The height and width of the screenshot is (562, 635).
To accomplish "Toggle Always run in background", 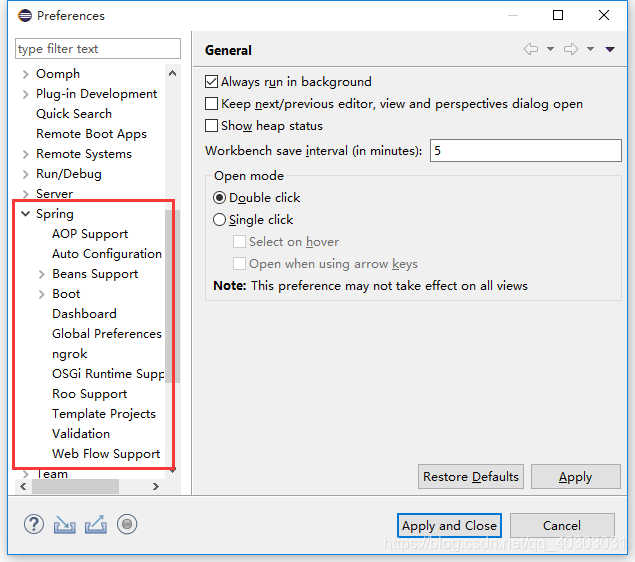I will tap(211, 81).
